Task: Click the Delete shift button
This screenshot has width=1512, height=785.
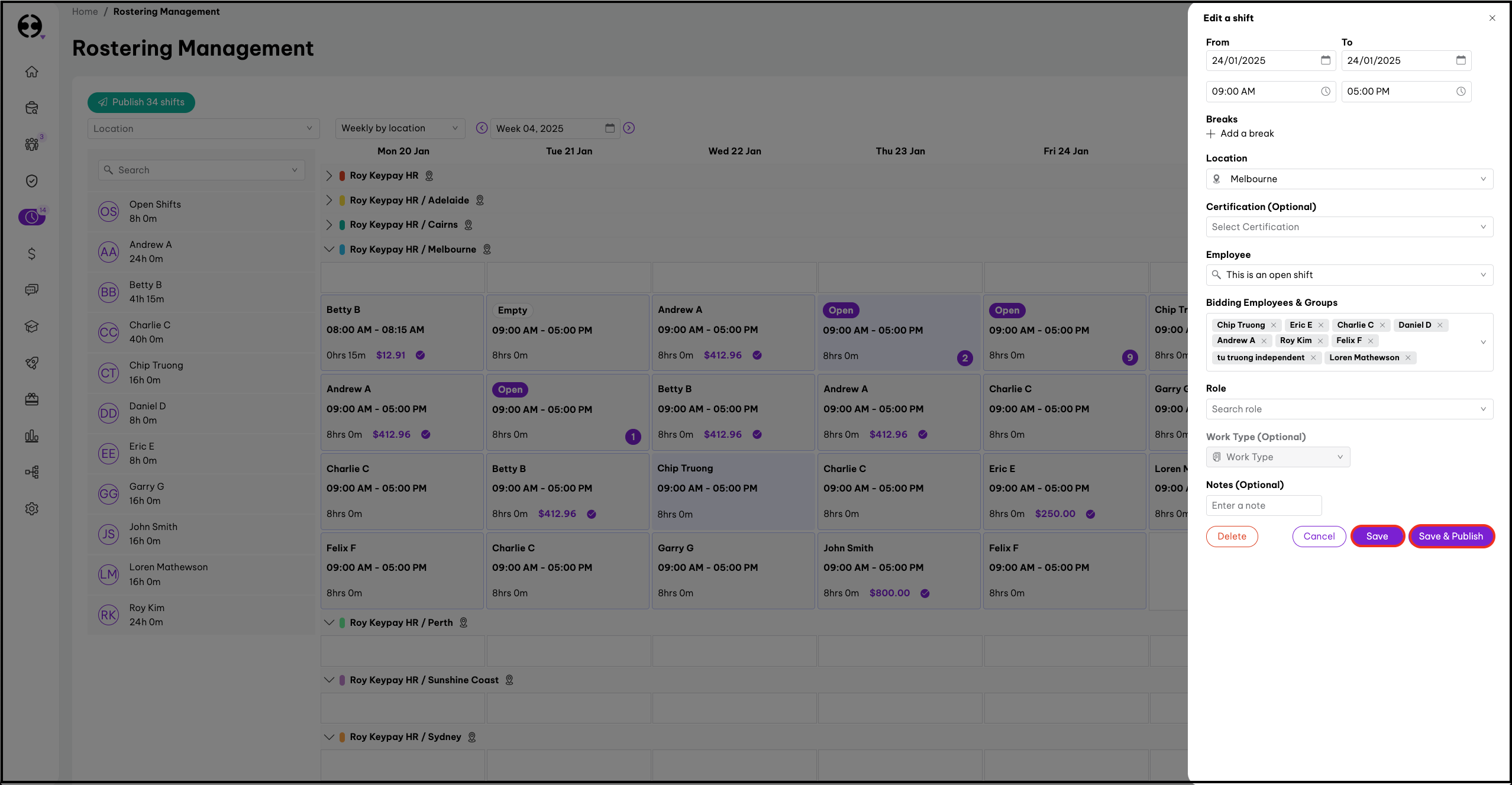Action: click(1232, 537)
